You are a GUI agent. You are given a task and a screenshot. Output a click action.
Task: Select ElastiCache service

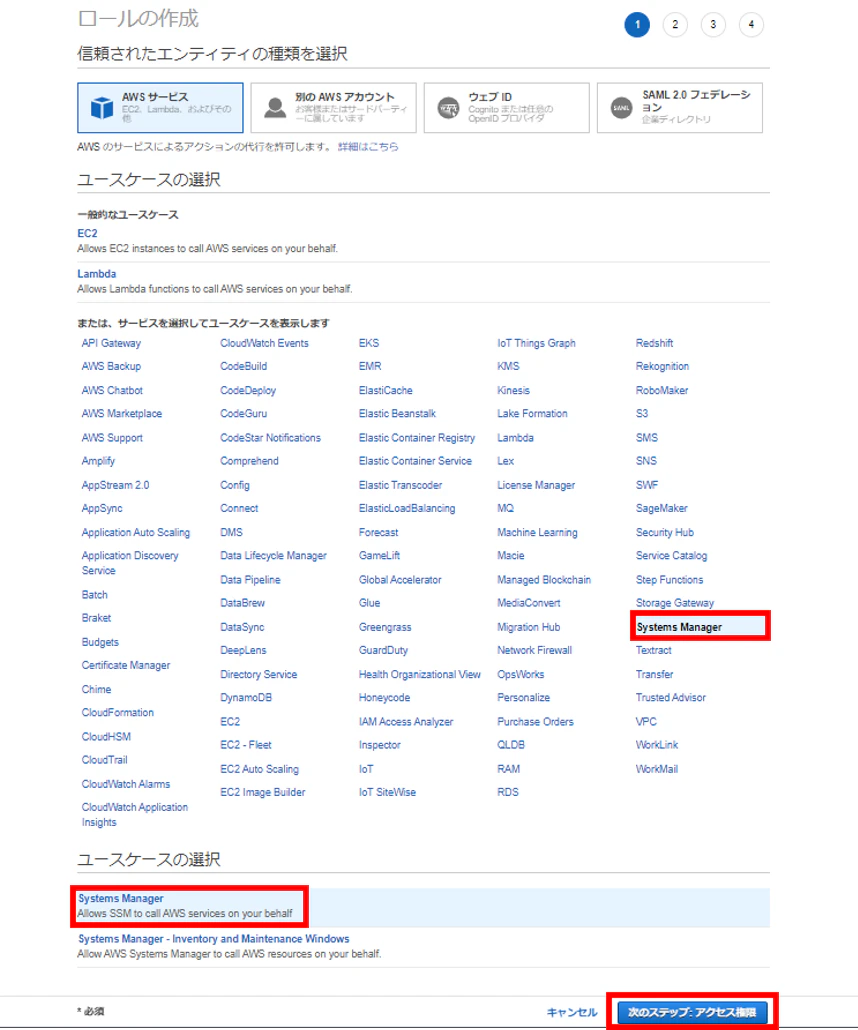coord(386,390)
